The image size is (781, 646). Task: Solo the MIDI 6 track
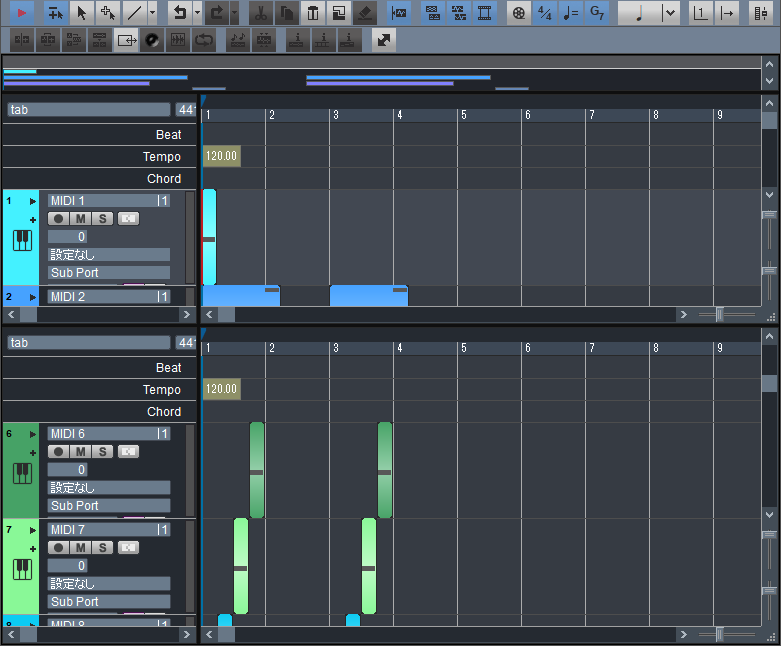101,452
